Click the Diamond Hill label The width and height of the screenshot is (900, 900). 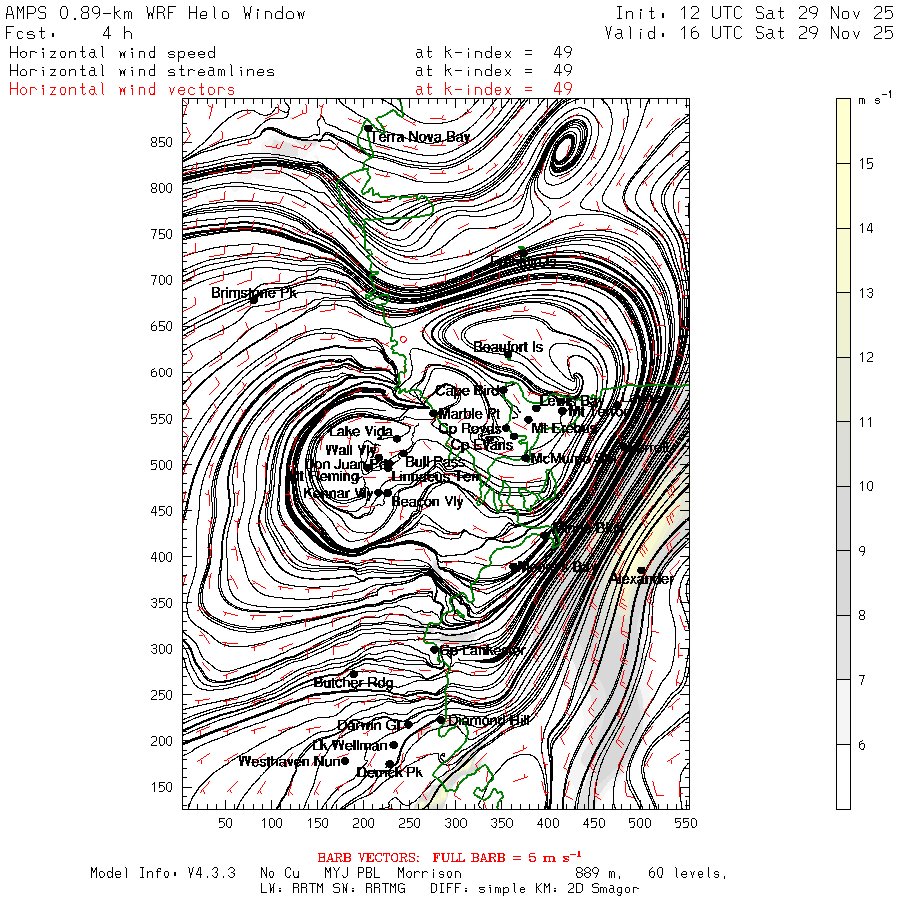pyautogui.click(x=489, y=720)
